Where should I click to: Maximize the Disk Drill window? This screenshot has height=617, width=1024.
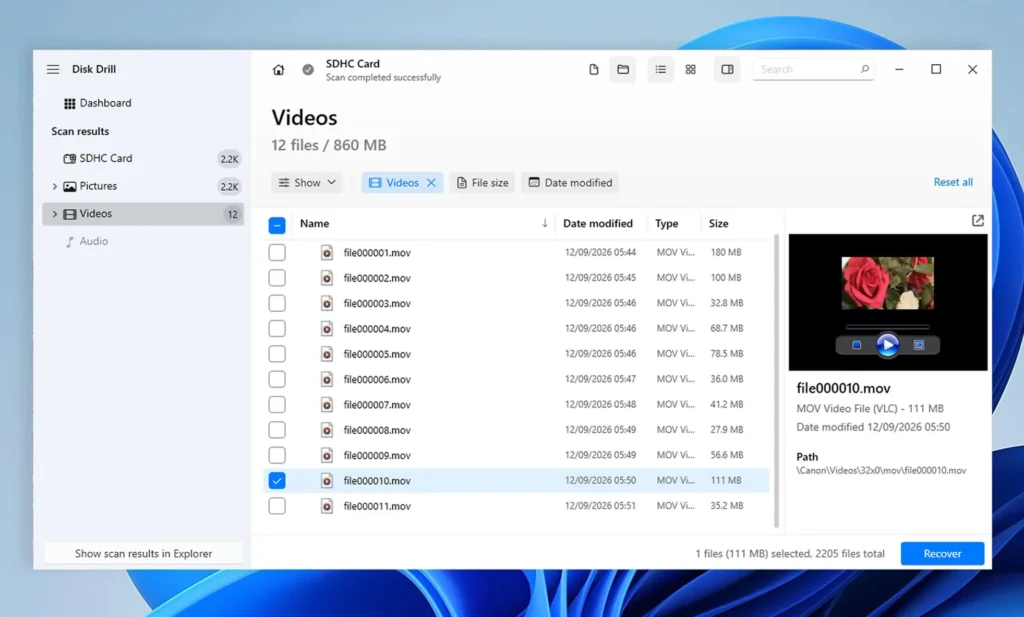(936, 69)
